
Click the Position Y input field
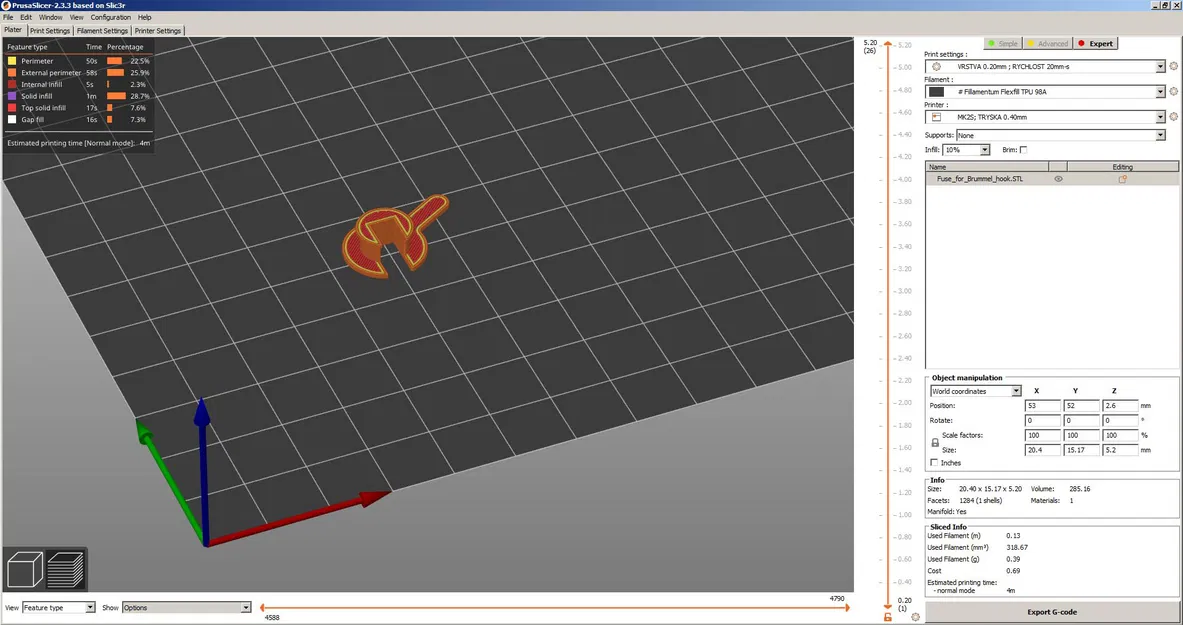tap(1081, 405)
